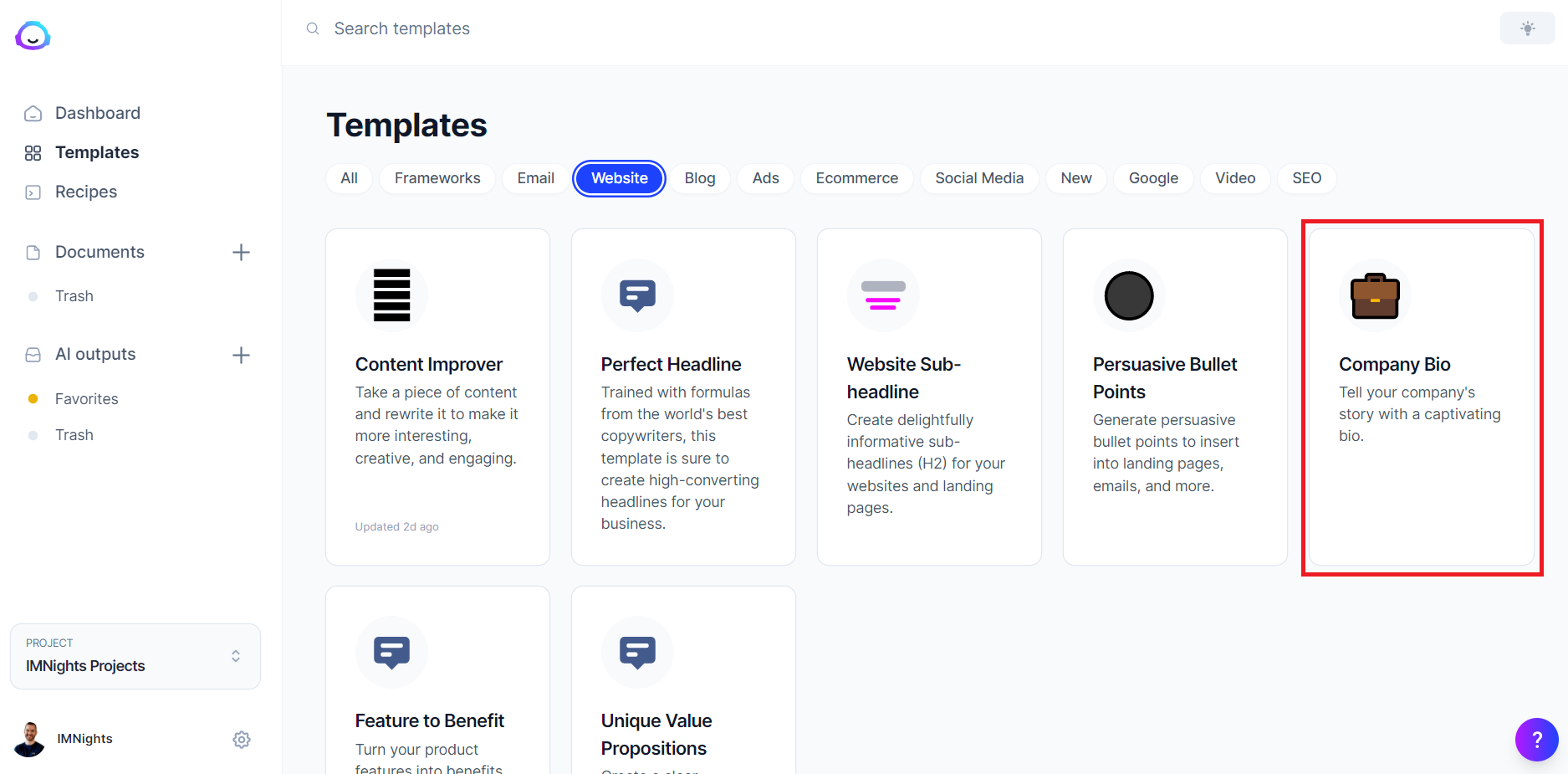Select the Email category filter
Viewport: 1568px width, 774px height.
(536, 178)
